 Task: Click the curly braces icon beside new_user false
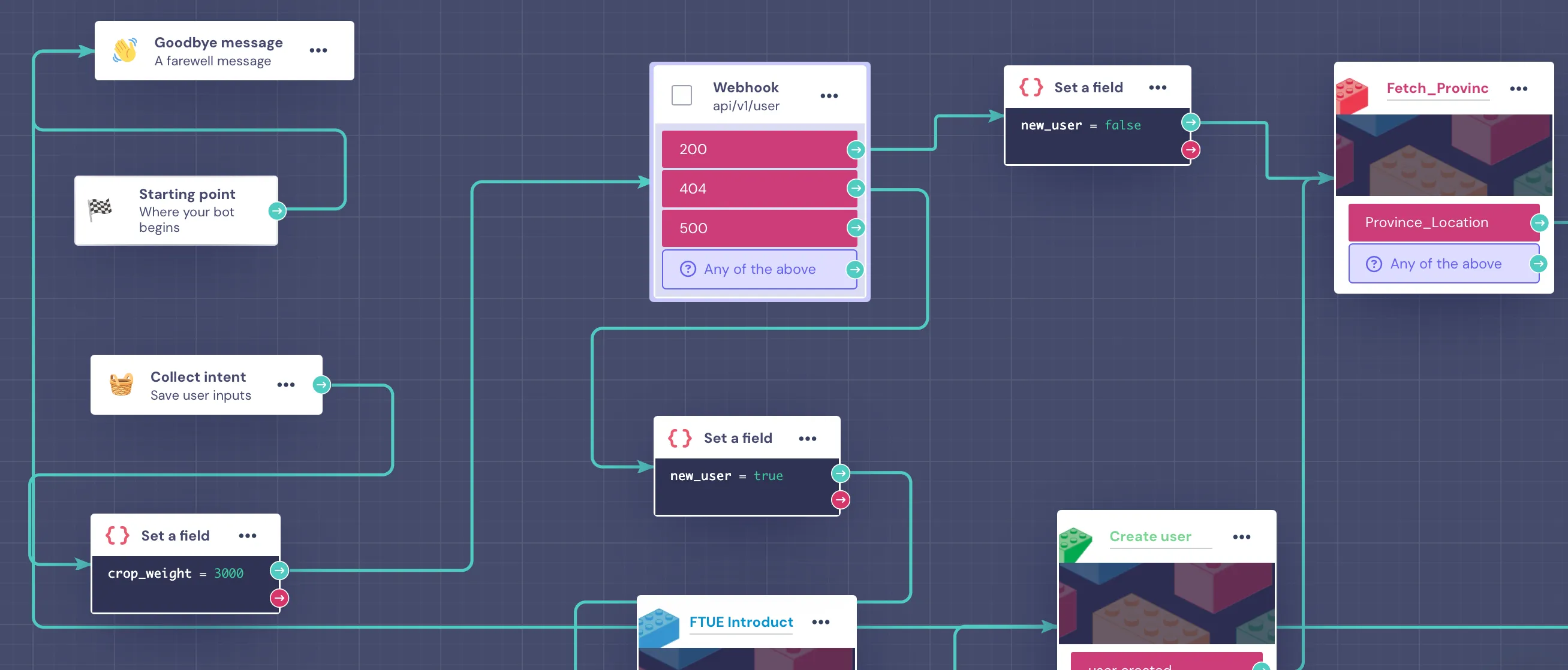[x=1030, y=87]
